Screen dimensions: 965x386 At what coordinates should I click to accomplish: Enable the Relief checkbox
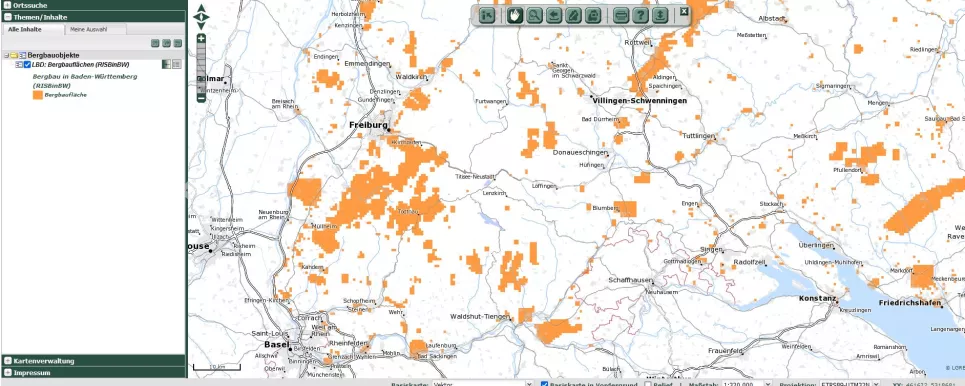[x=648, y=384]
